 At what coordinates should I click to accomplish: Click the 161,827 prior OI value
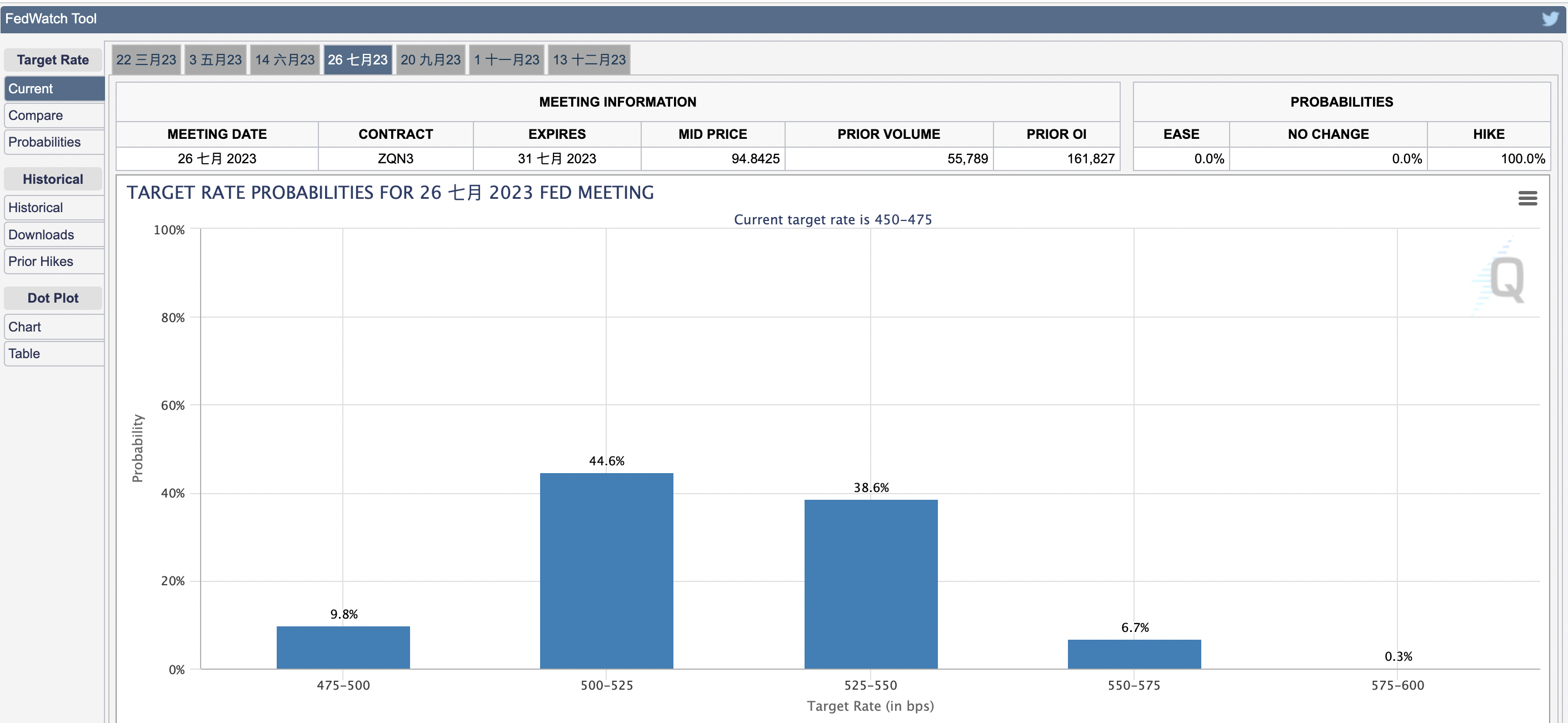pyautogui.click(x=1090, y=159)
